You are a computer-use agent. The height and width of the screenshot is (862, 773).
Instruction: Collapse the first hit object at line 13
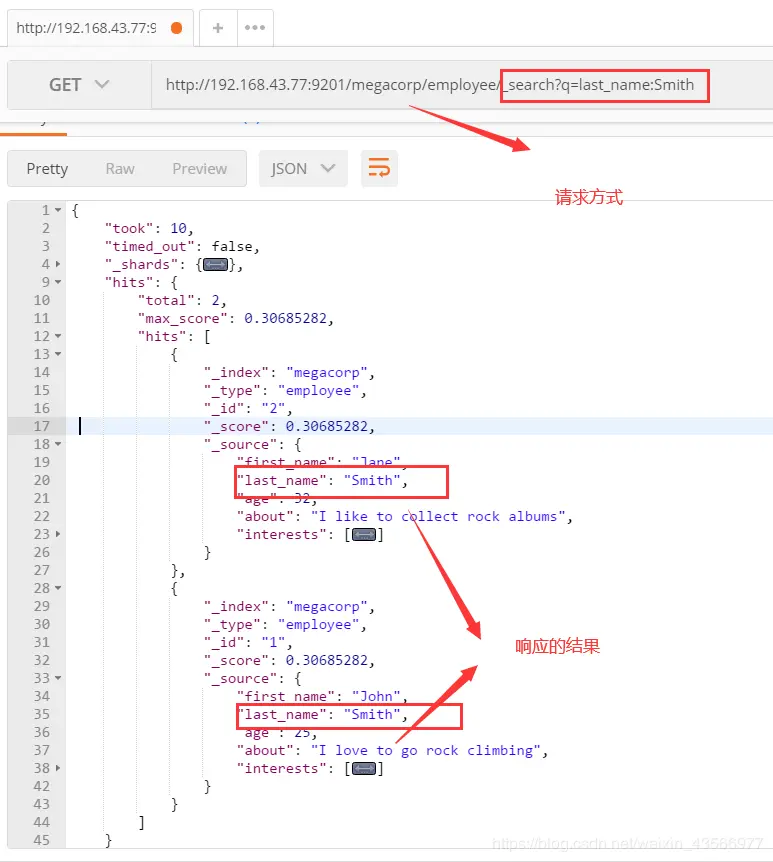(58, 354)
